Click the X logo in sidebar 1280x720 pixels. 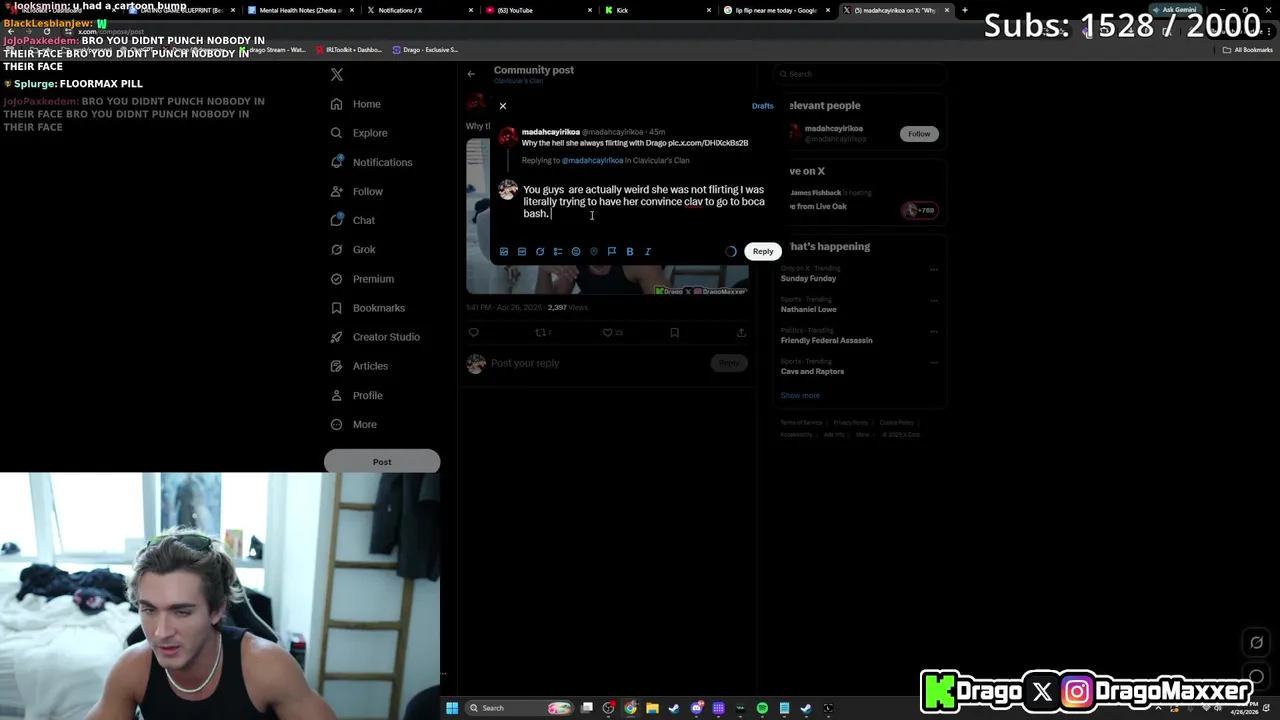(x=337, y=75)
